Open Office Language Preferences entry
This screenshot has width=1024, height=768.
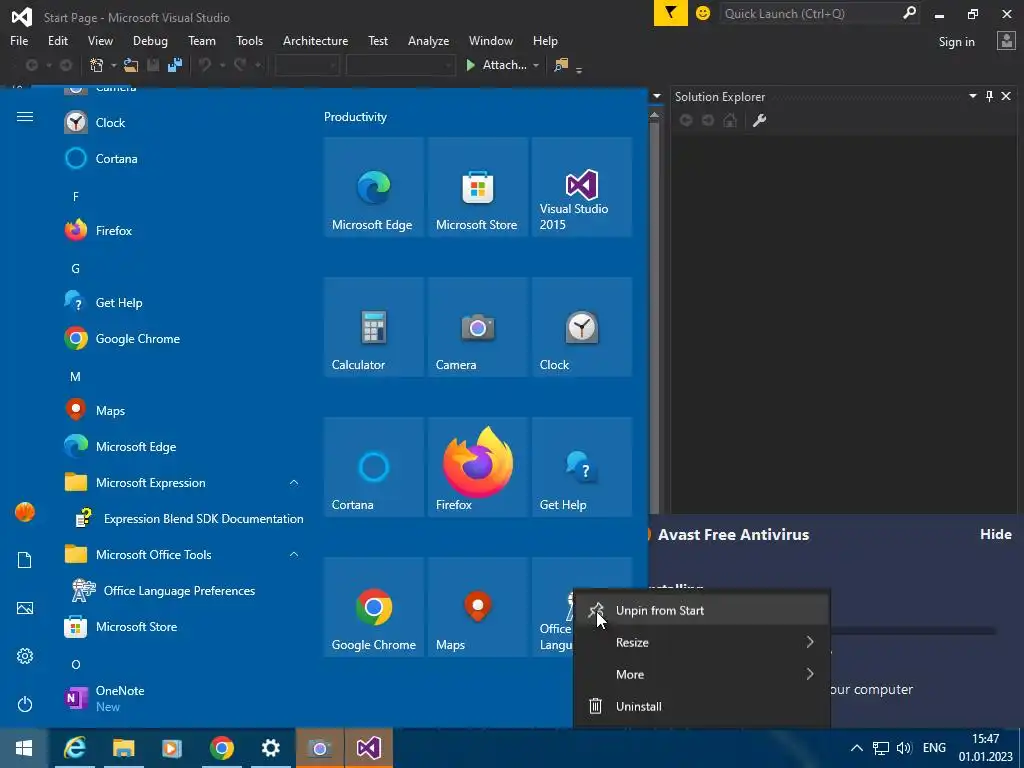tap(183, 590)
